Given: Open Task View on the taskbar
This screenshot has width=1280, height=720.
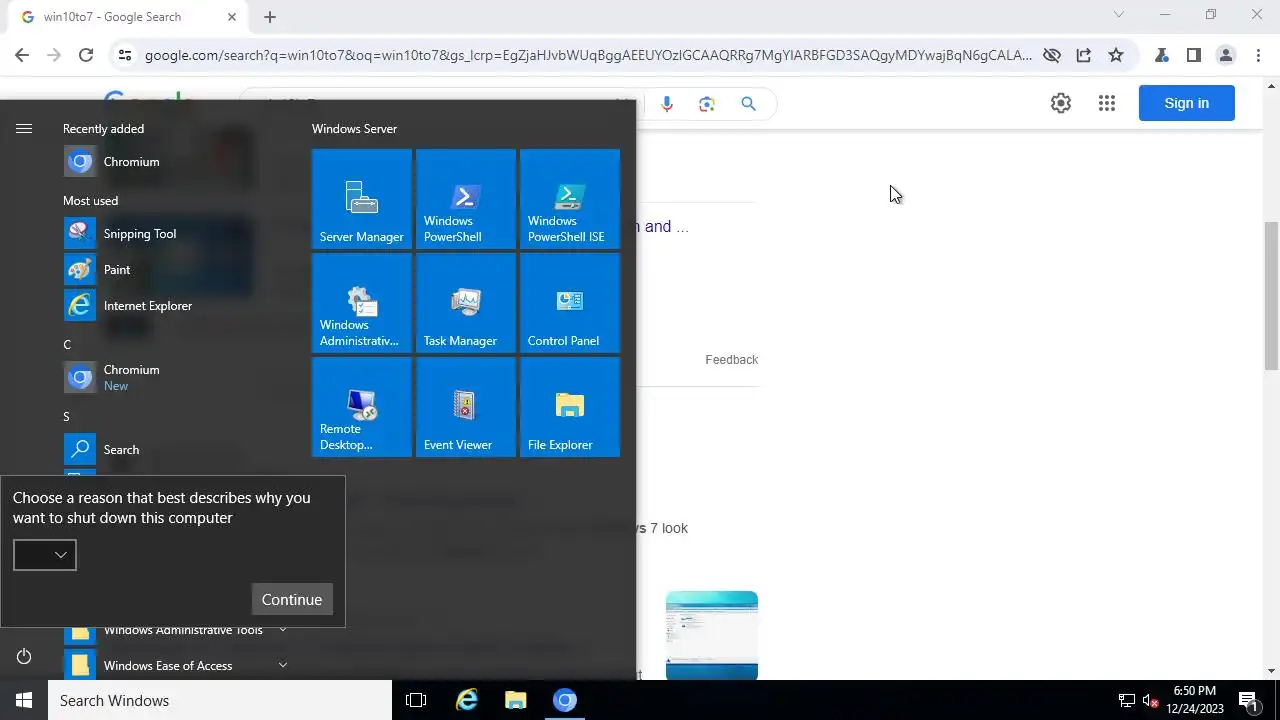Looking at the screenshot, I should [x=416, y=700].
